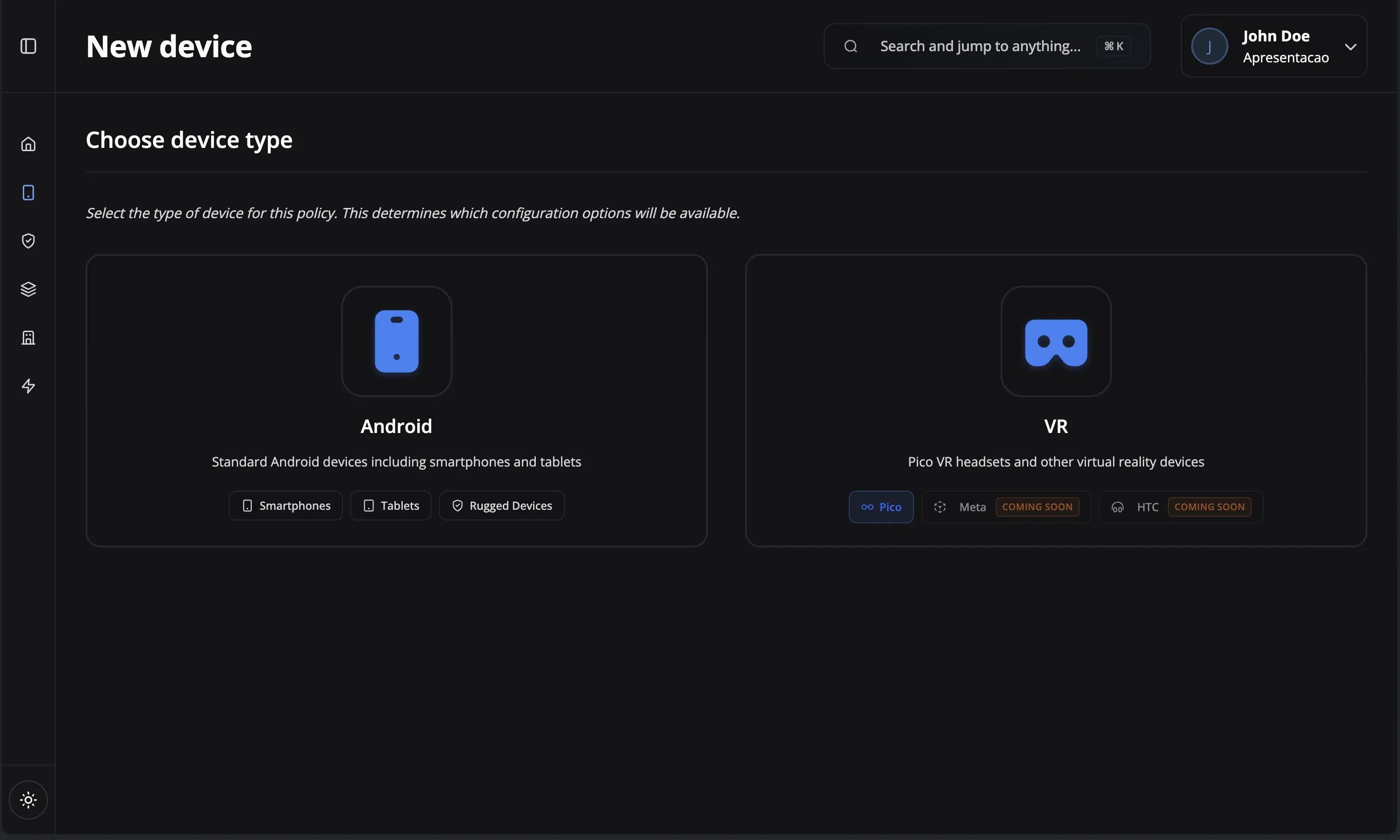The image size is (1400, 840).
Task: Select the Pico VR brand chip
Action: click(x=880, y=507)
